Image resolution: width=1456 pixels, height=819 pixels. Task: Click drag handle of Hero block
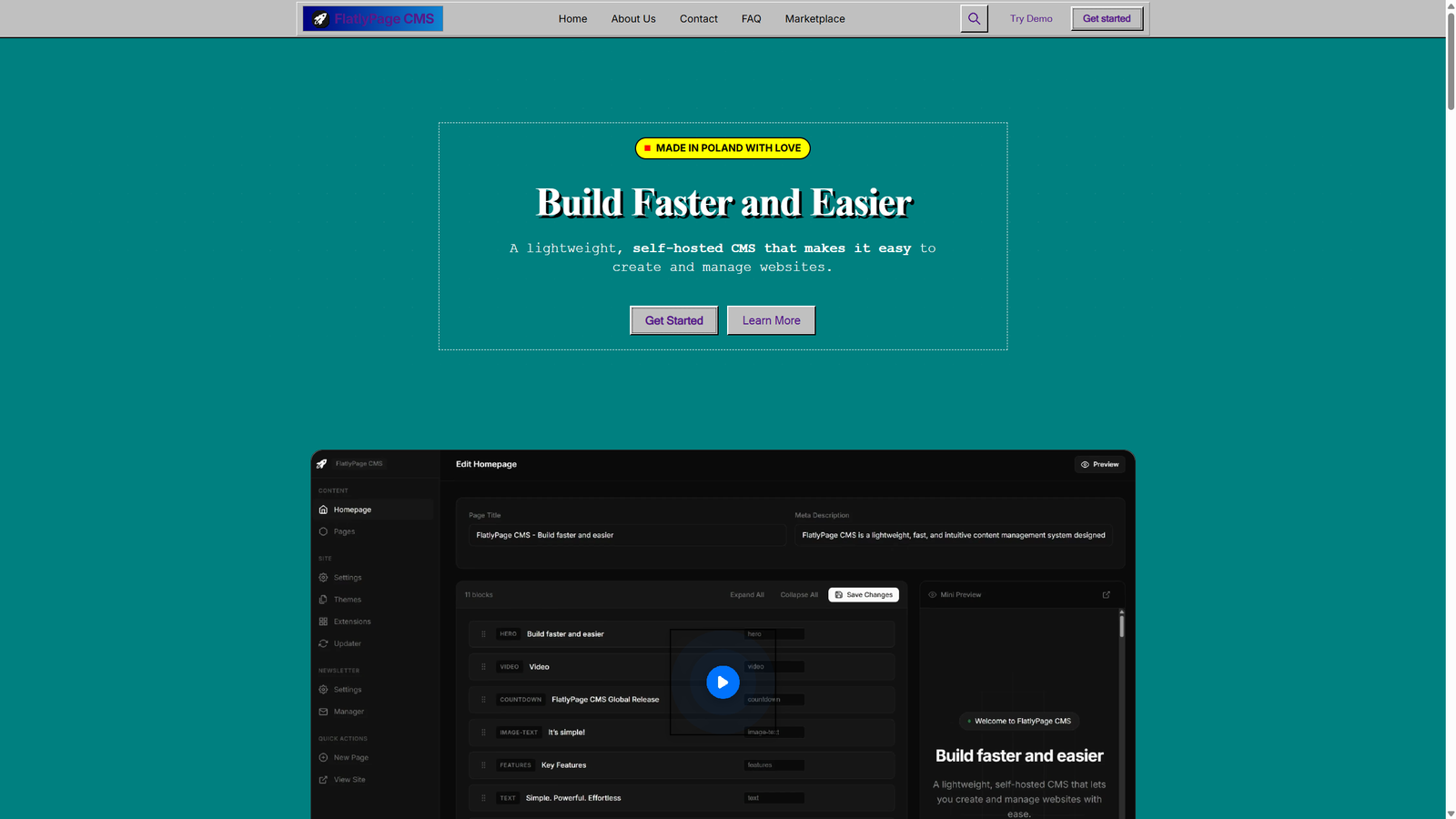(483, 634)
